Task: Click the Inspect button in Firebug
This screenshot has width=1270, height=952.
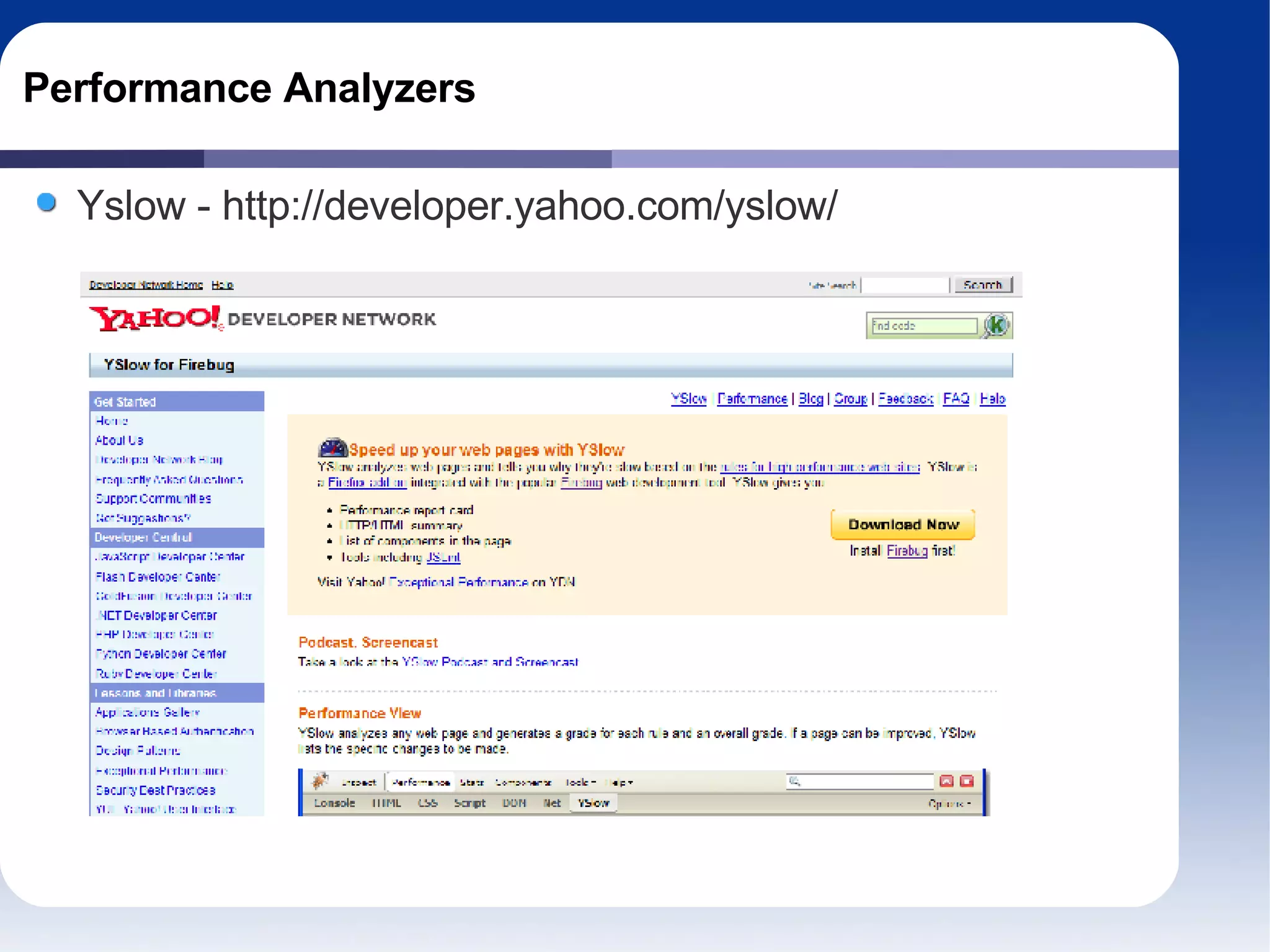Action: (358, 783)
